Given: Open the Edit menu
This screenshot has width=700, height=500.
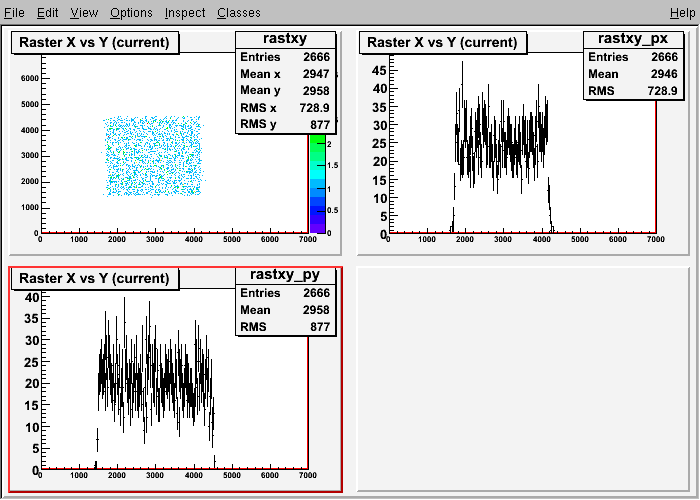Looking at the screenshot, I should 47,12.
